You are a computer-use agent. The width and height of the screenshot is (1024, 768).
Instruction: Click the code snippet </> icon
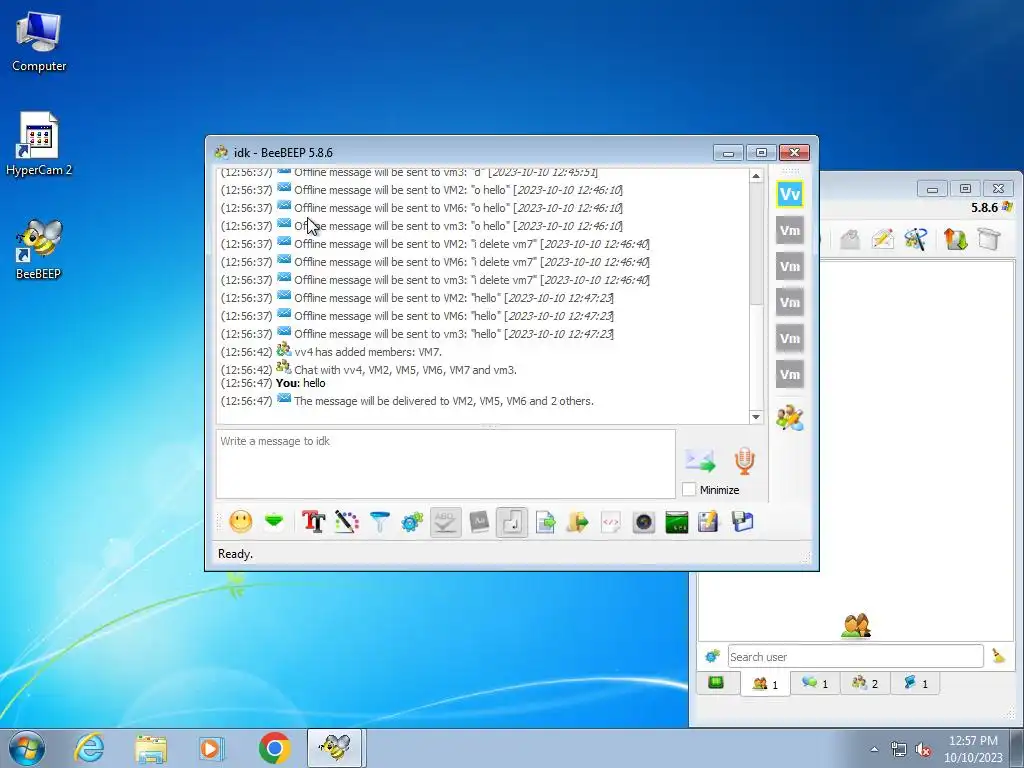611,522
